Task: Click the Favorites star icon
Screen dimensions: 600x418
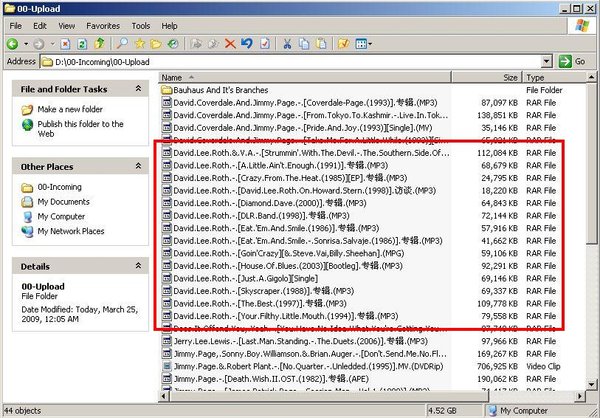Action: tap(139, 44)
